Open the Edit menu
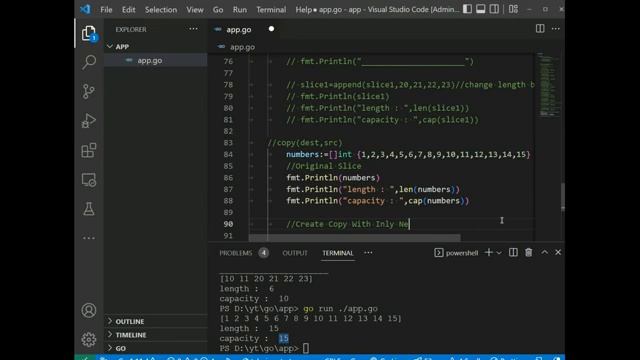Viewport: 640px width, 360px height. [x=128, y=9]
